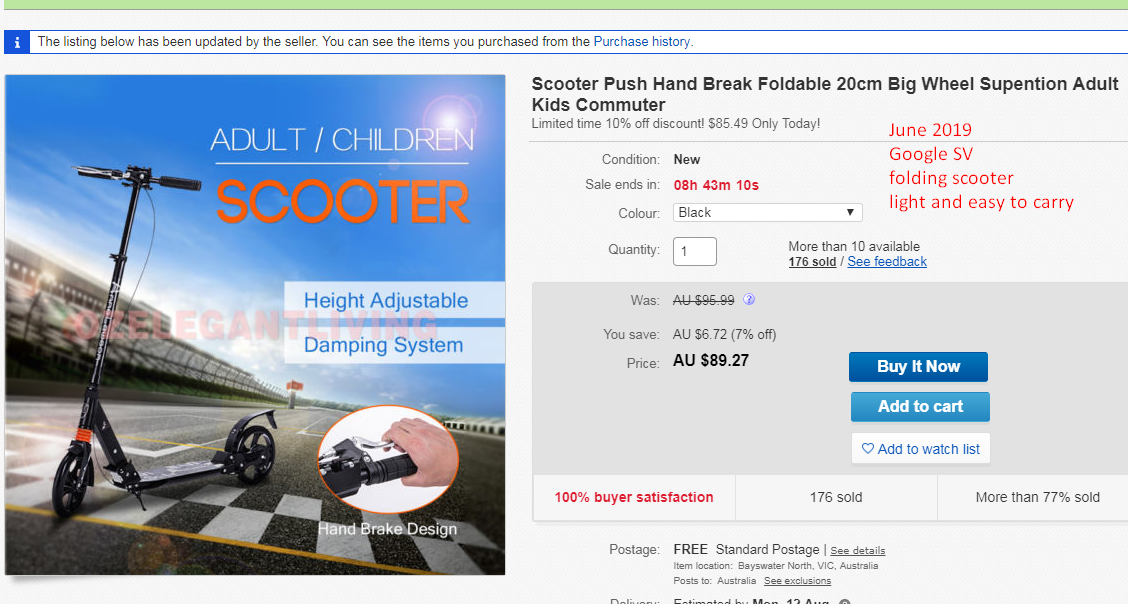Open postage See details link
Screen dimensions: 1128x604
pos(858,551)
